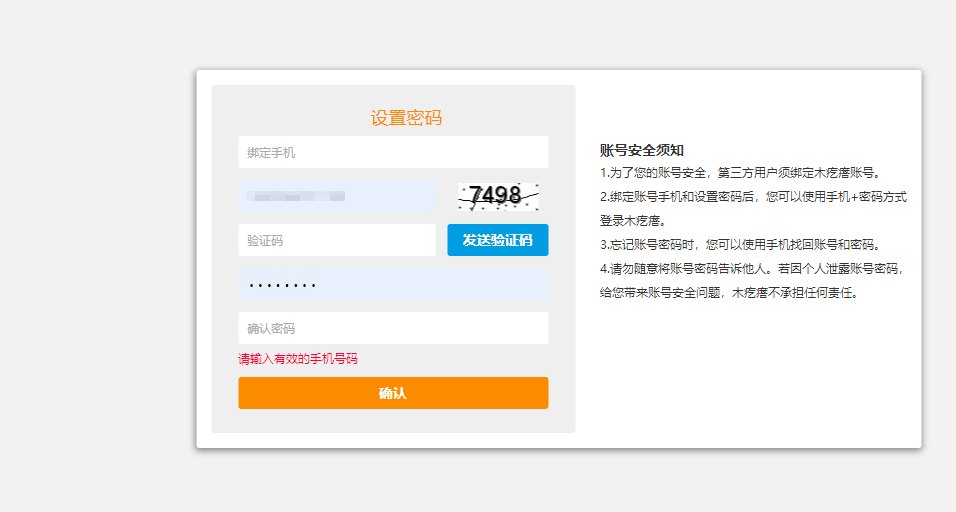Click the line 给您带来账号安全问题 disclaimer
This screenshot has width=956, height=512.
(x=730, y=293)
